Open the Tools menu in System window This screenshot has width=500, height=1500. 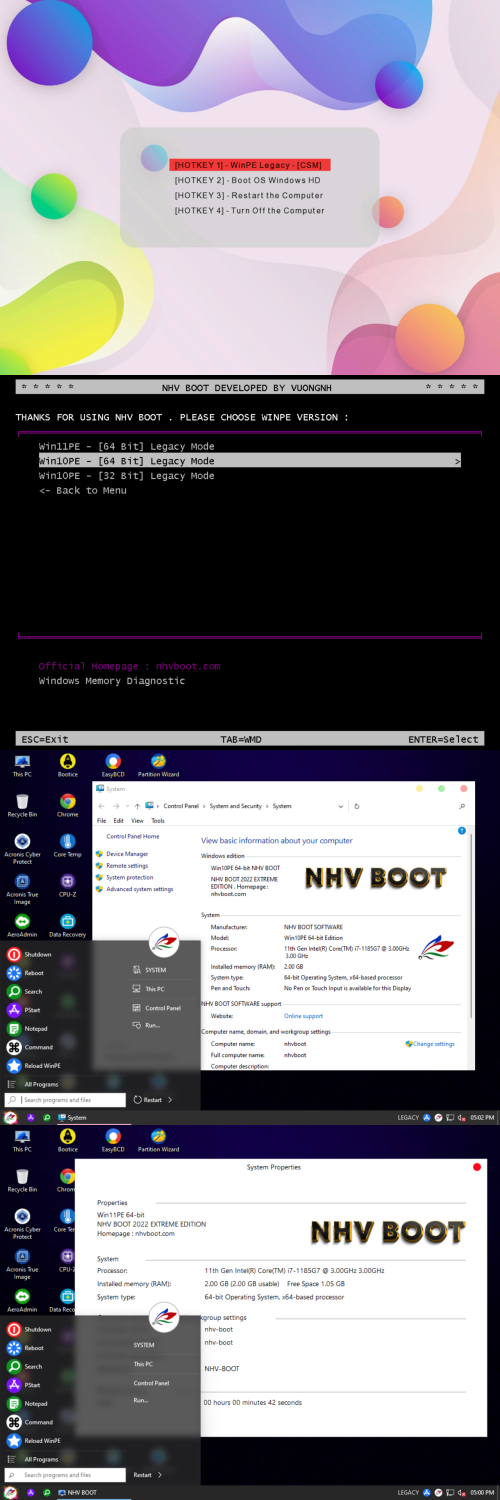[x=158, y=820]
